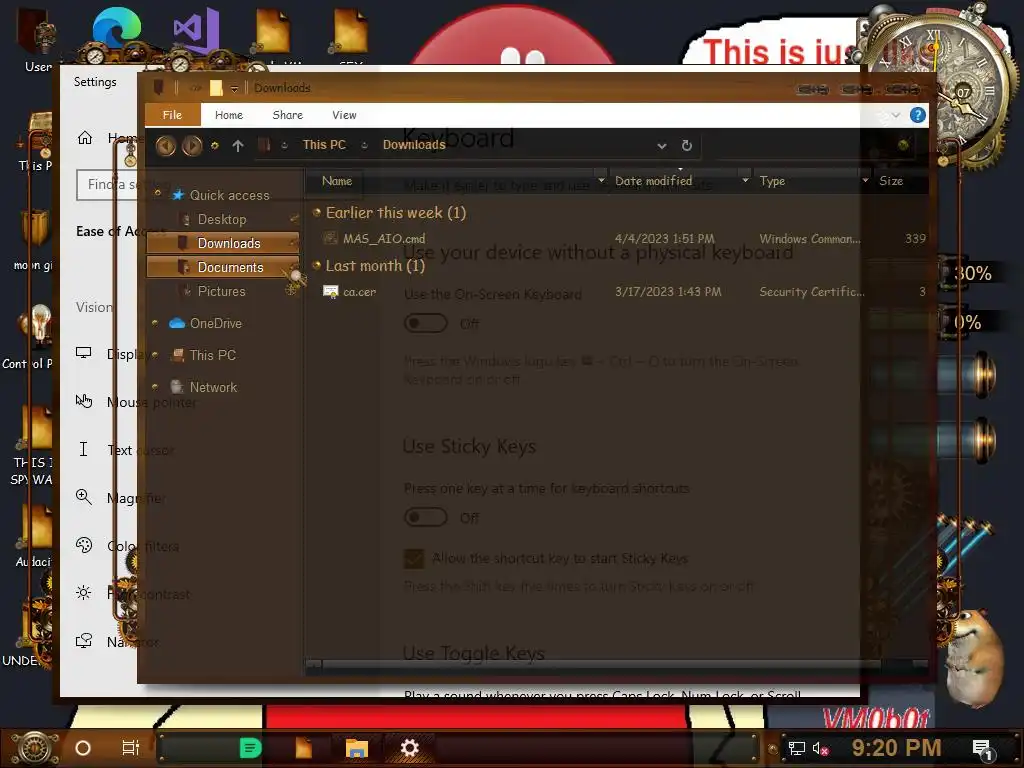The image size is (1024, 768).
Task: Click the folder icon in Explorer title bar
Action: click(216, 88)
